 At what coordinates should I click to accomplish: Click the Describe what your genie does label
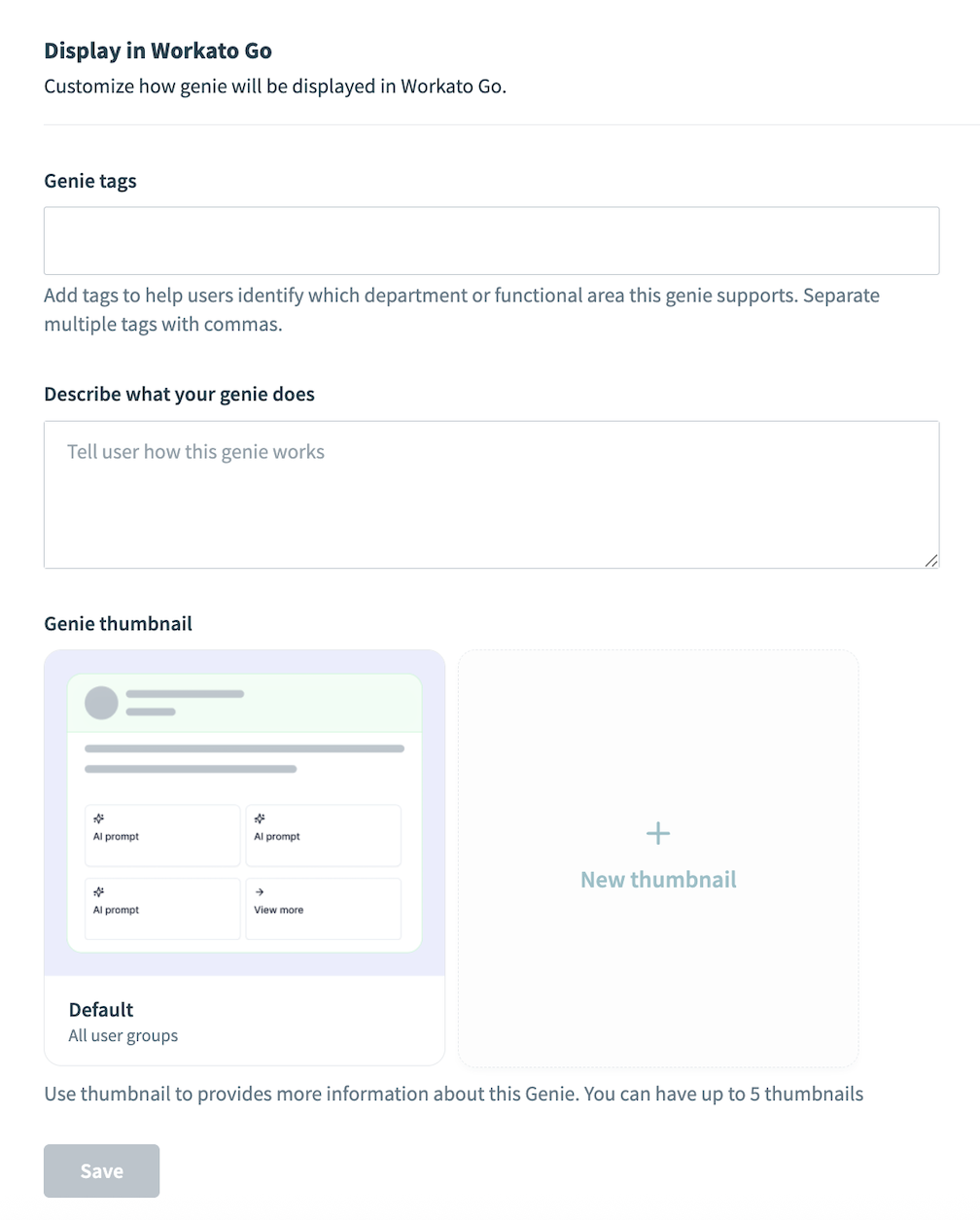point(180,394)
